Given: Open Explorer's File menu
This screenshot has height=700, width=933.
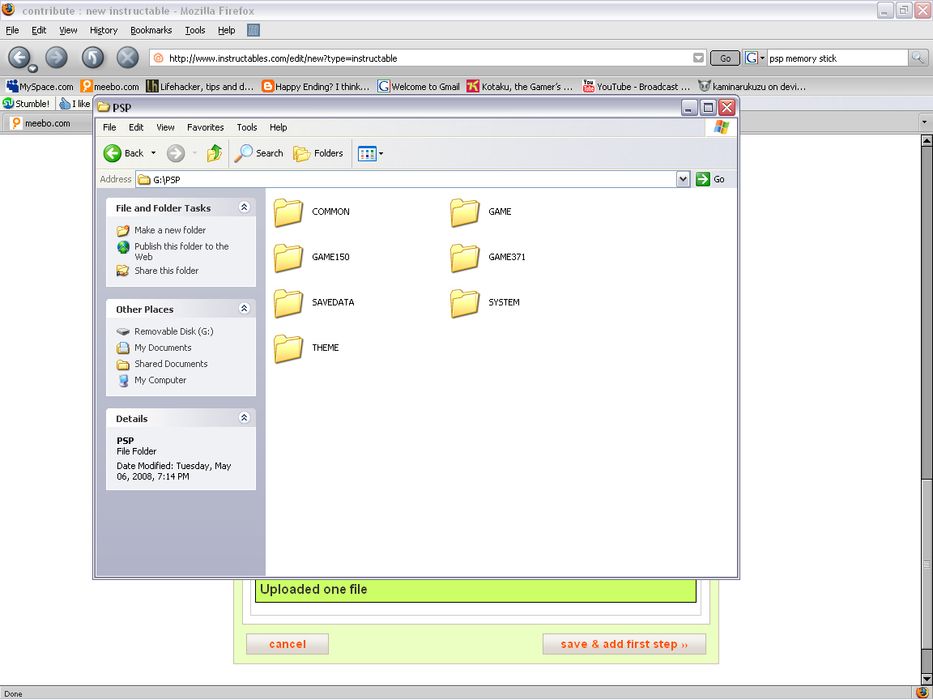Looking at the screenshot, I should pos(109,127).
